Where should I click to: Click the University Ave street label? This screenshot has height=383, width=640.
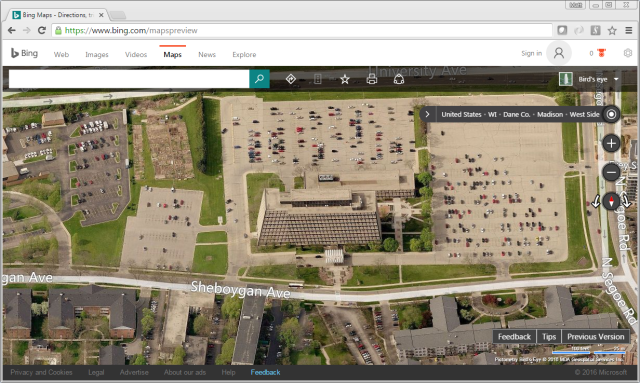(418, 71)
